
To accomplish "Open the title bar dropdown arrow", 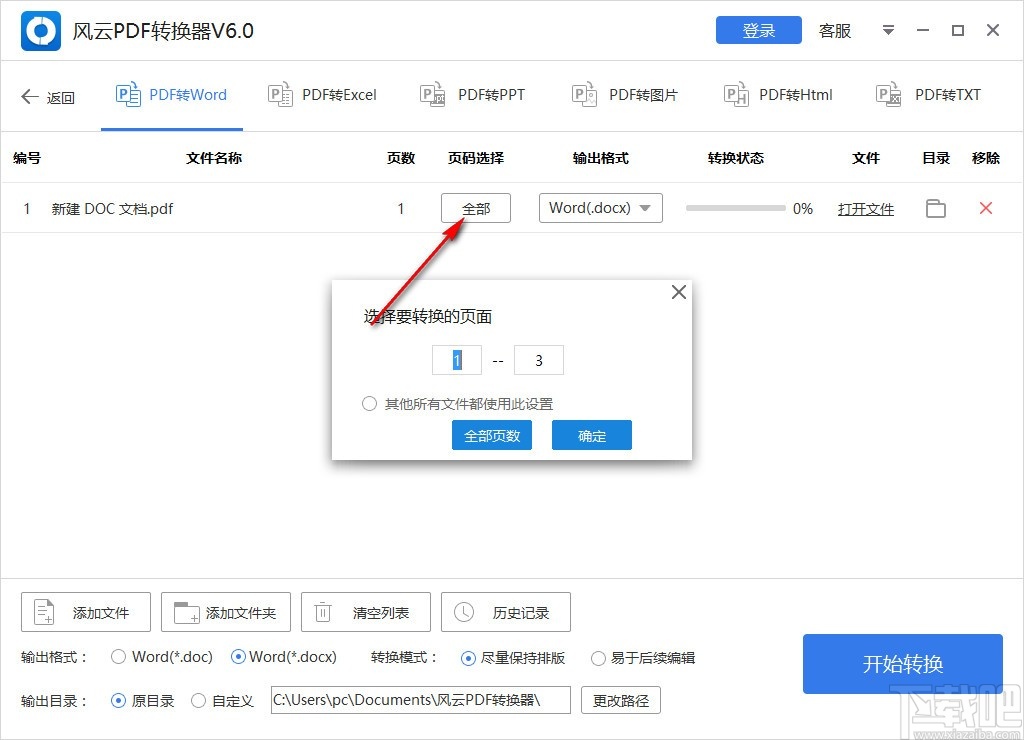I will click(888, 30).
